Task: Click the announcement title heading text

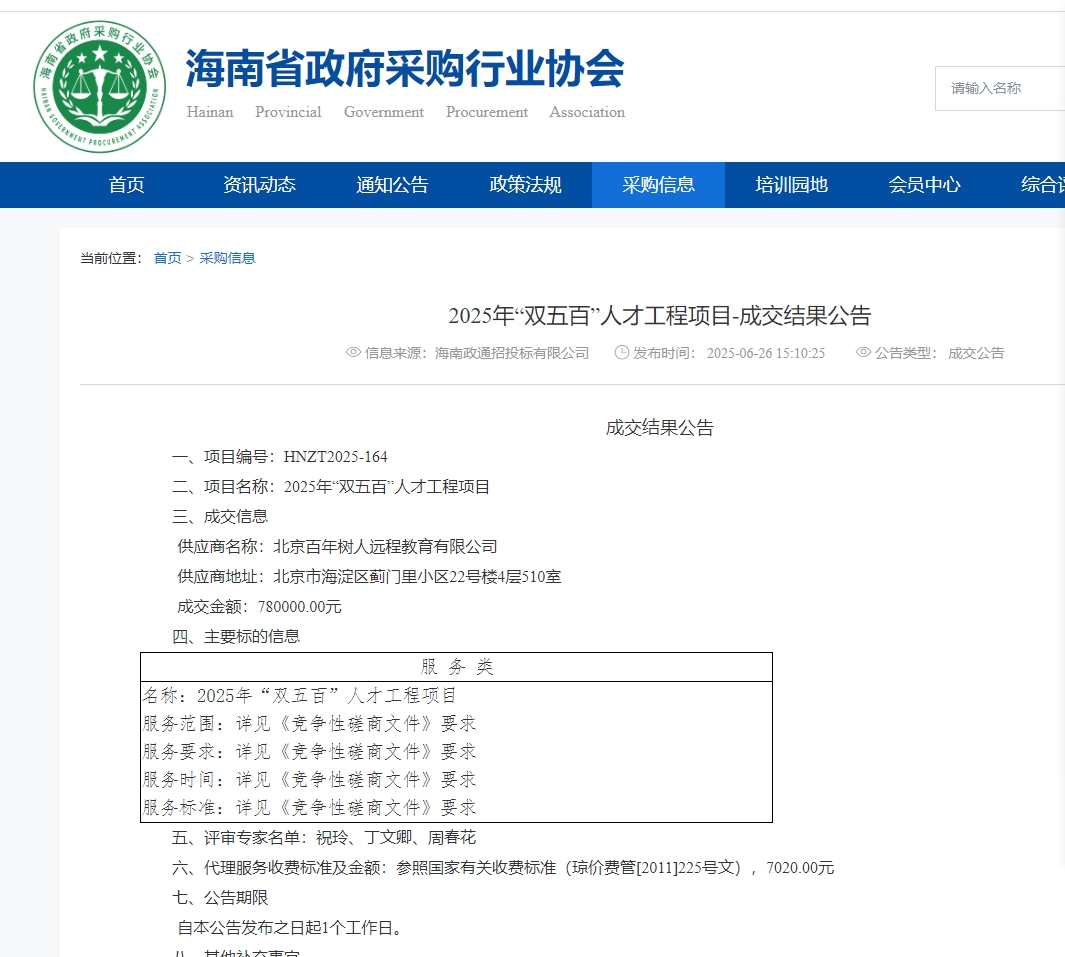Action: 659,316
